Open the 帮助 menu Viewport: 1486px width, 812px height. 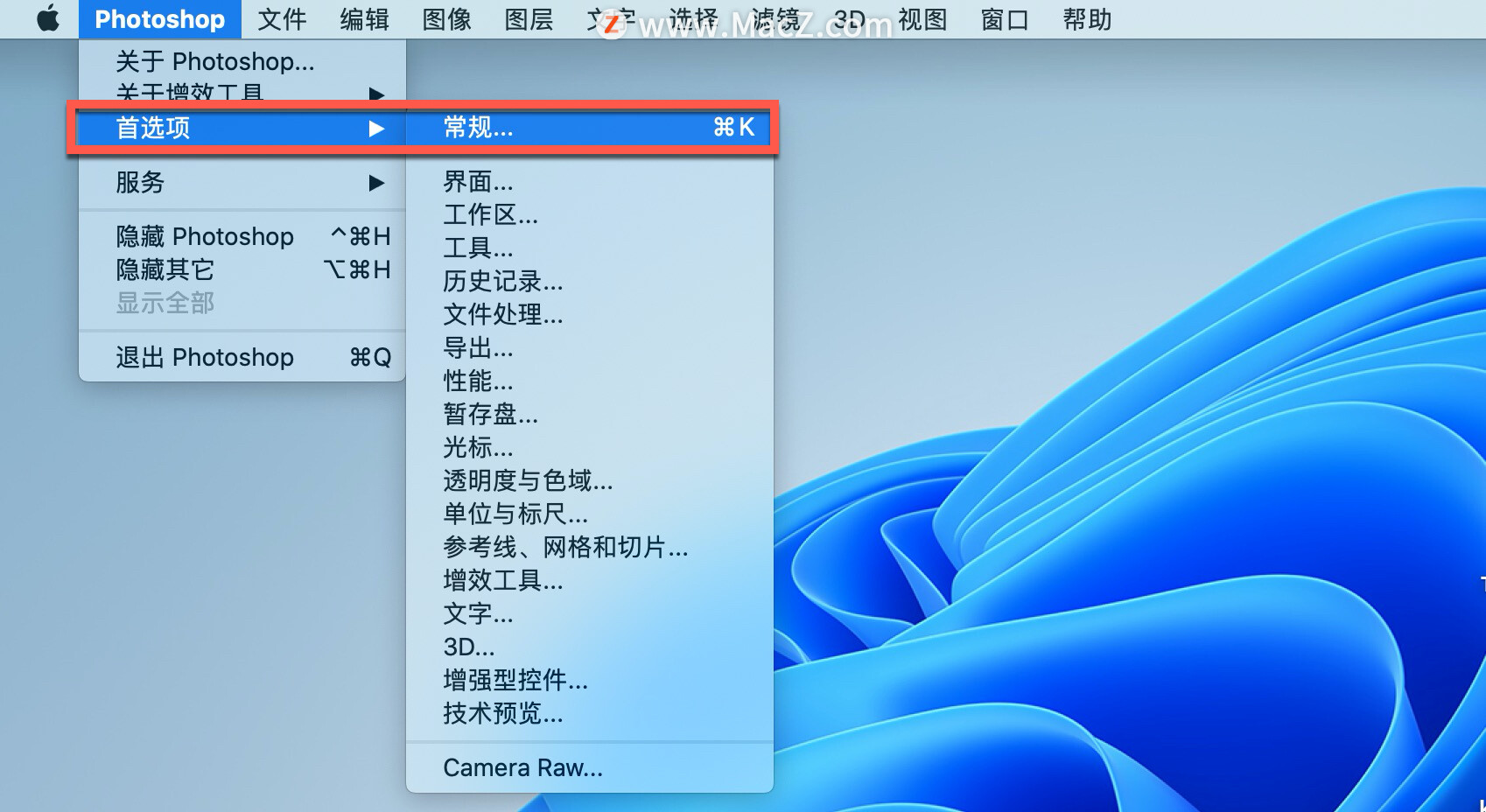tap(1087, 19)
